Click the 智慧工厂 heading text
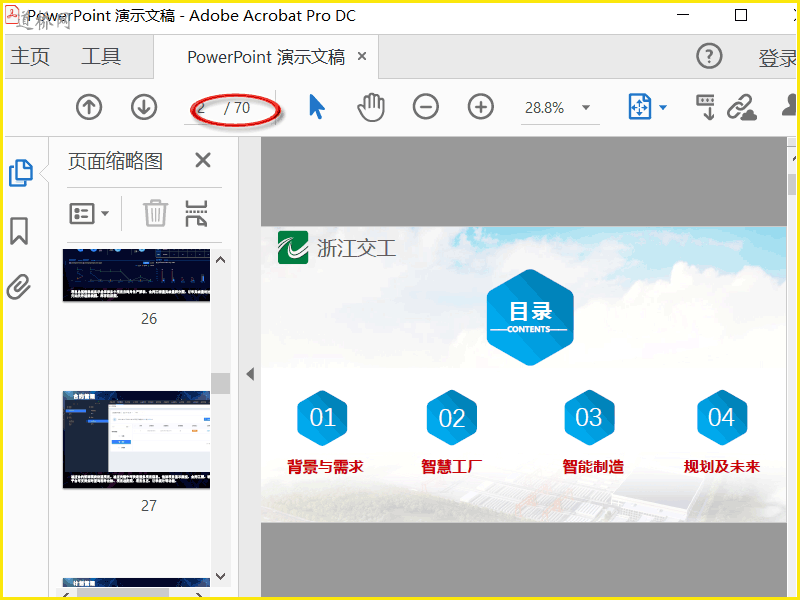 [x=452, y=466]
